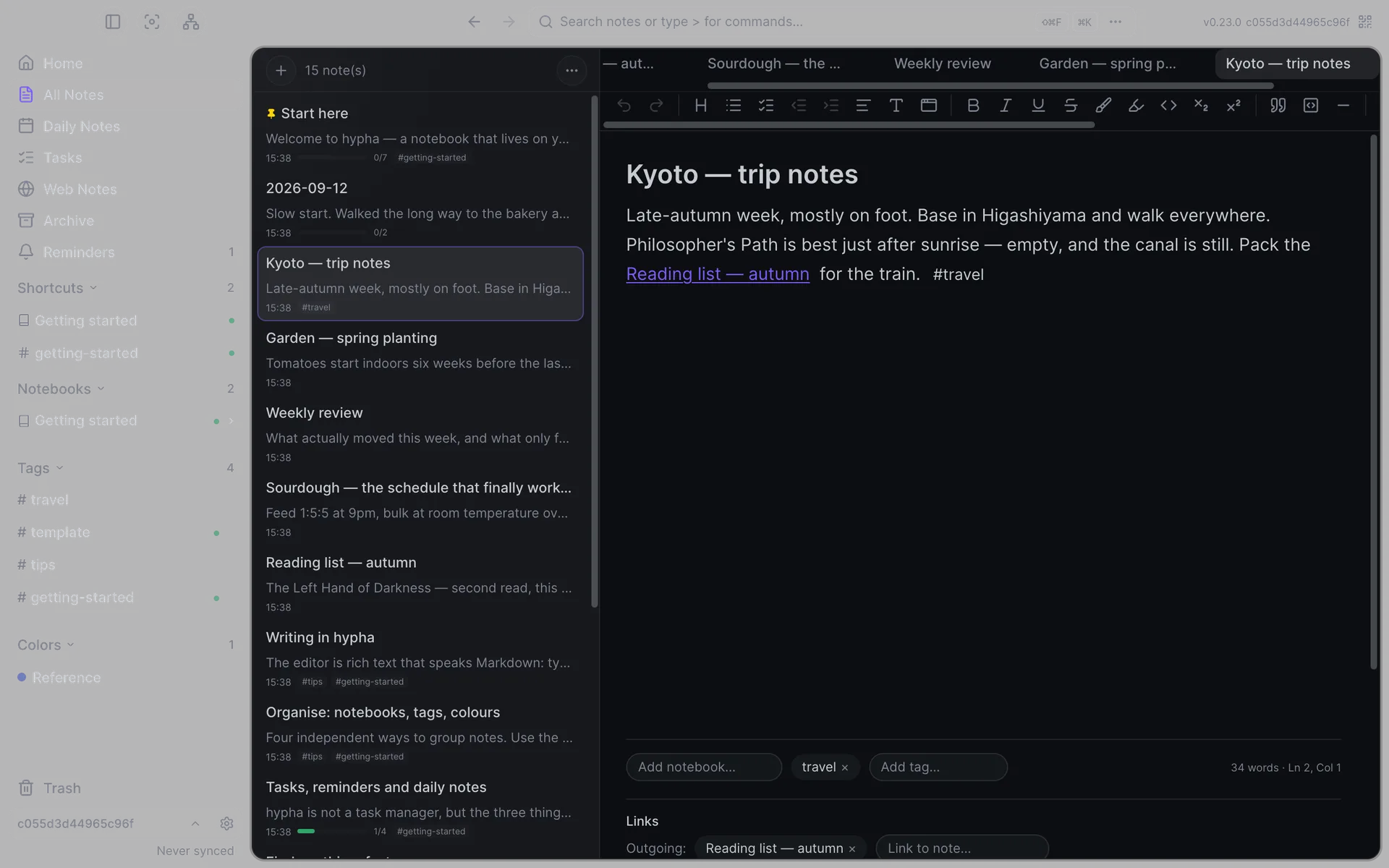Click the Add notebook field

tap(704, 767)
